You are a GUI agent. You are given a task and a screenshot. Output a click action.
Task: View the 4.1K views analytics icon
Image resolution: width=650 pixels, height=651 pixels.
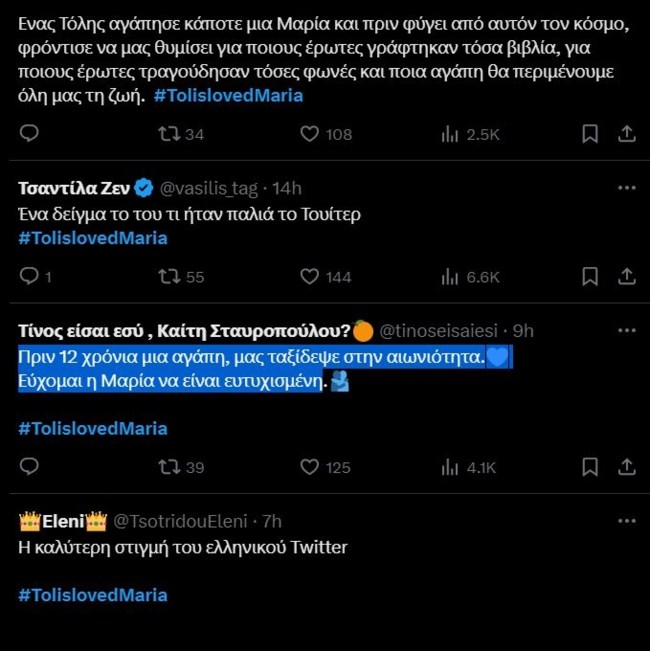(x=450, y=466)
